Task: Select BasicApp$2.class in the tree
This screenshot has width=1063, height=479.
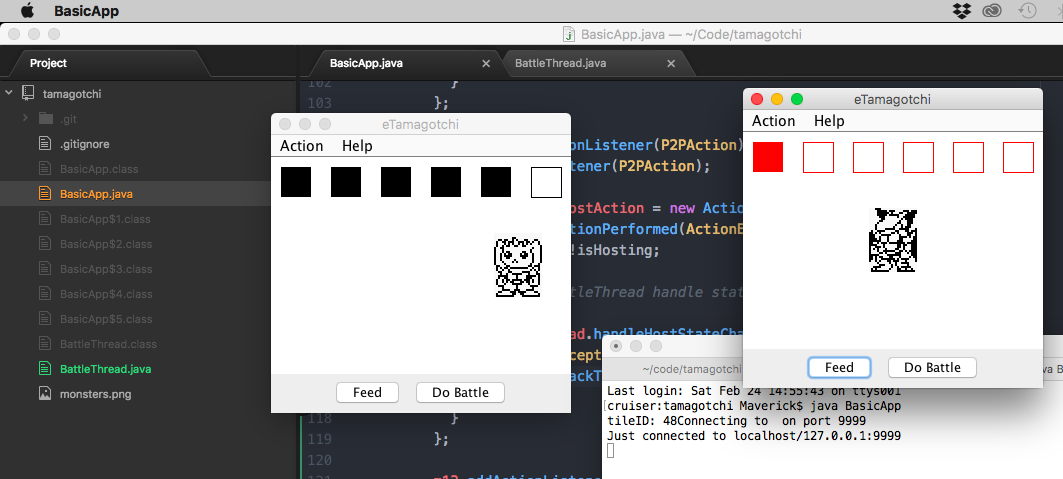Action: [x=106, y=244]
